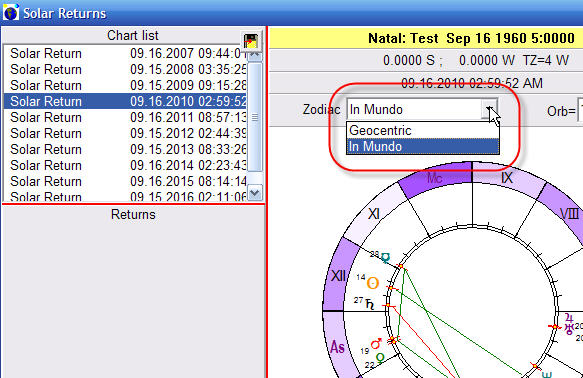Click the 09.16.2010 02:59:52 AM text
This screenshot has height=378, width=583.
click(x=472, y=83)
